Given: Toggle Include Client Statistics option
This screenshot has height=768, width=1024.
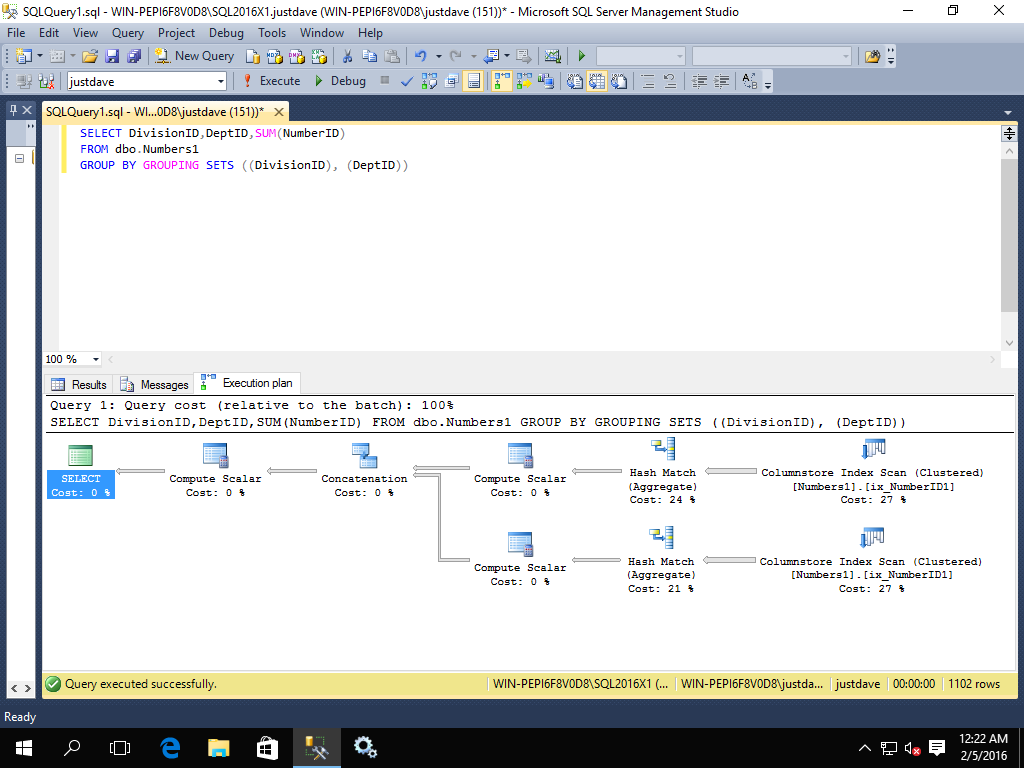Looking at the screenshot, I should pos(545,81).
